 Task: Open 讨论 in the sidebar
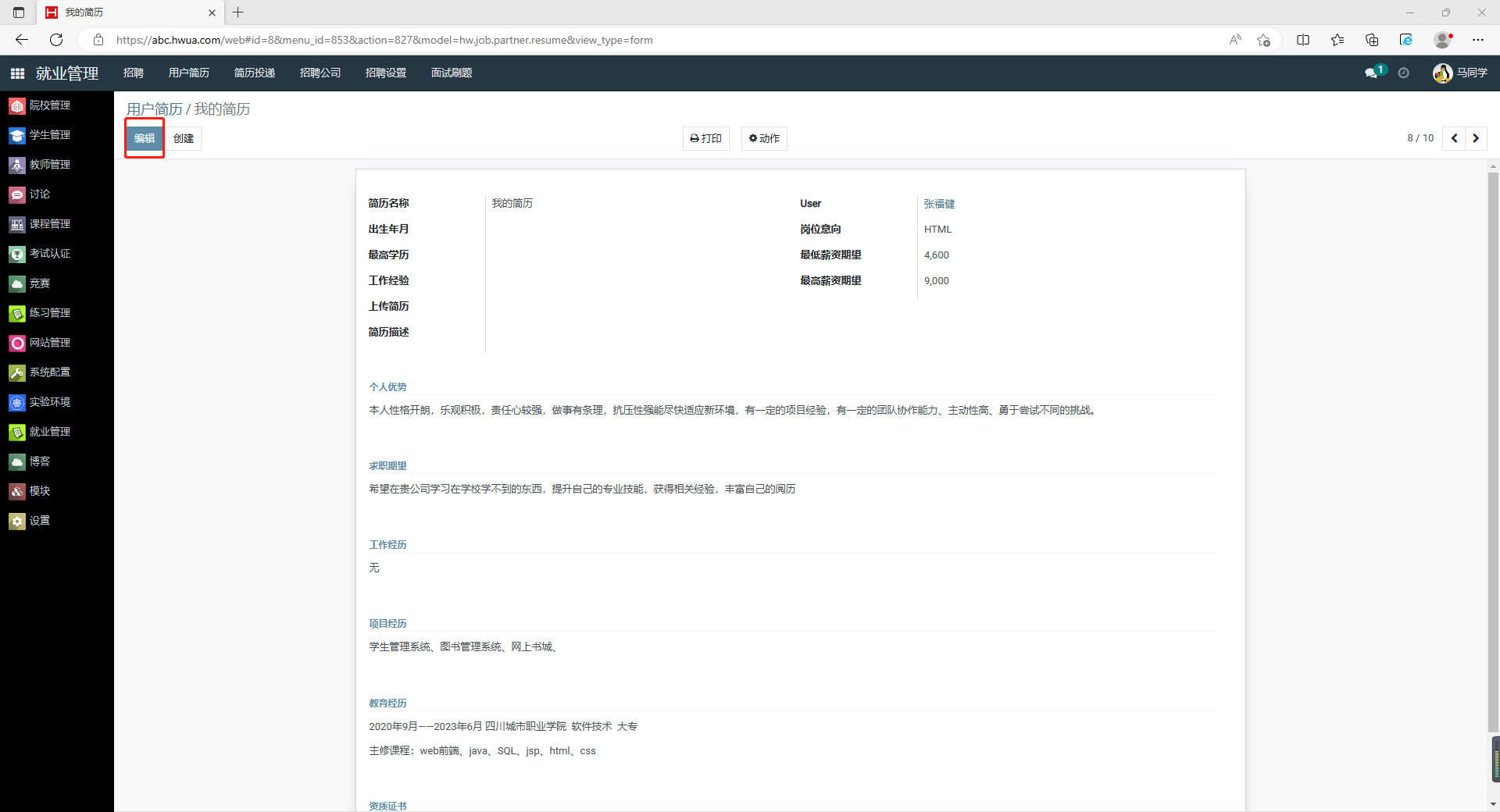coord(30,194)
